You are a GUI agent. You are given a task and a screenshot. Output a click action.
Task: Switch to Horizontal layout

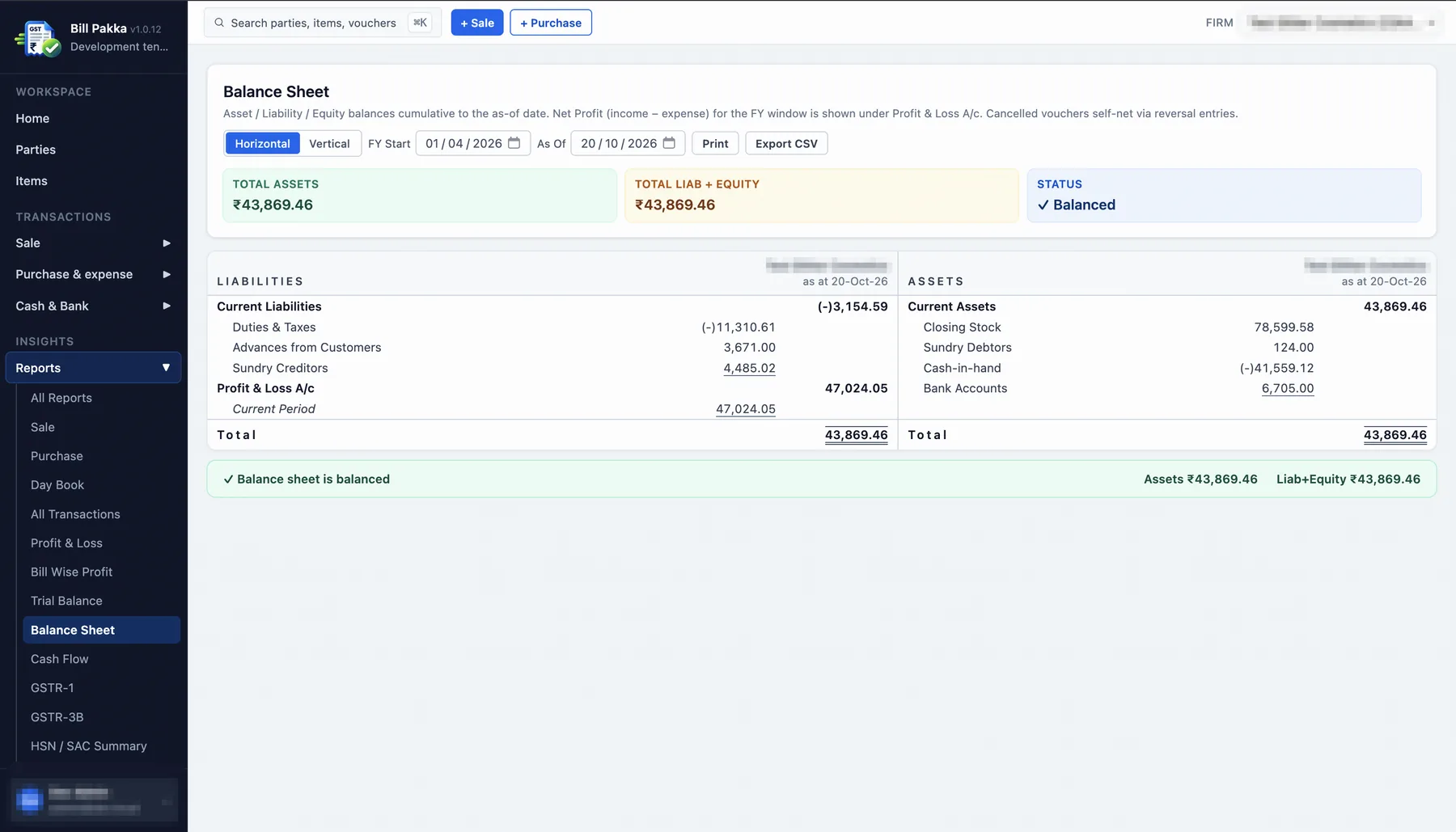point(262,143)
